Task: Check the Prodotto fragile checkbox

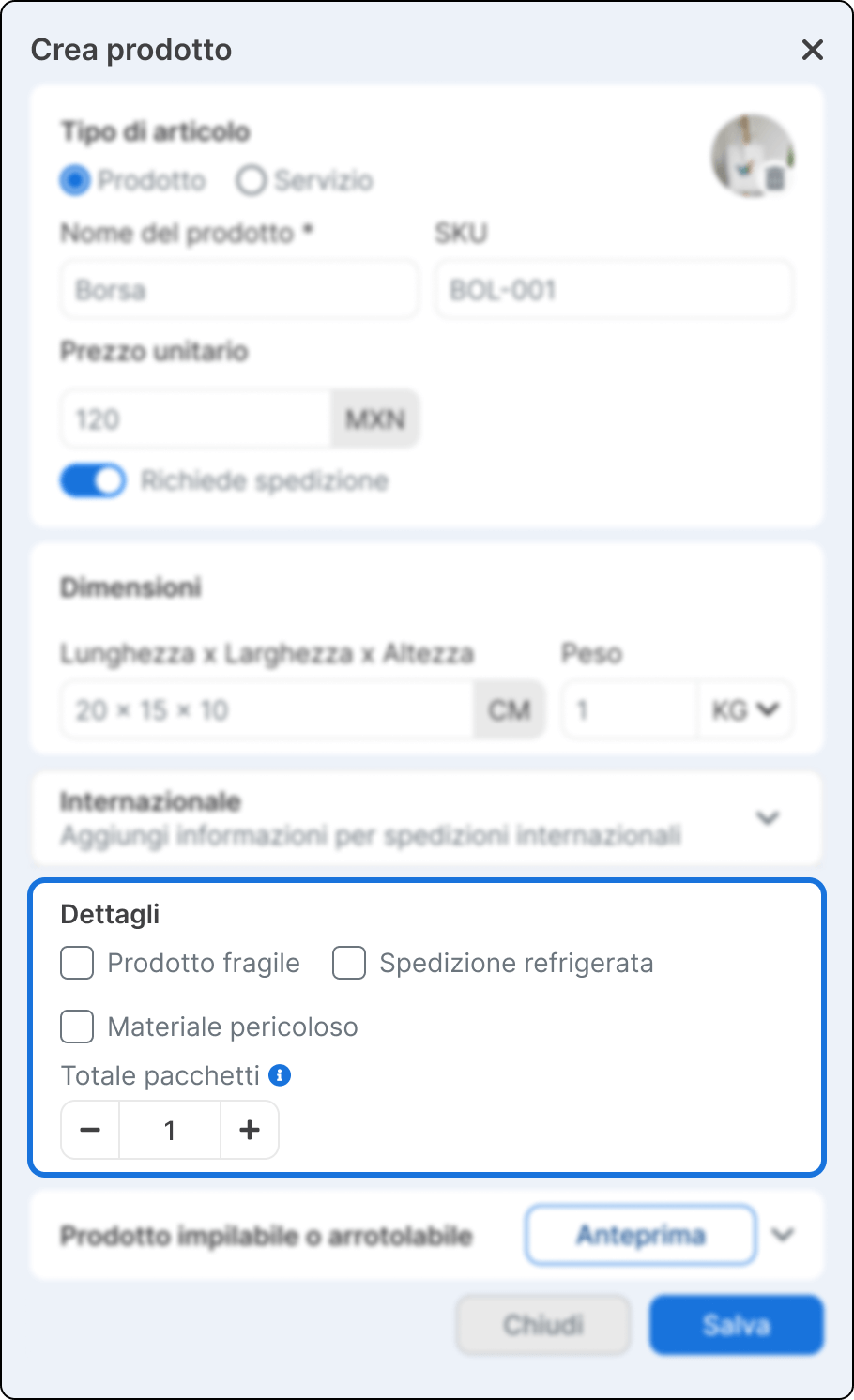Action: pyautogui.click(x=77, y=963)
